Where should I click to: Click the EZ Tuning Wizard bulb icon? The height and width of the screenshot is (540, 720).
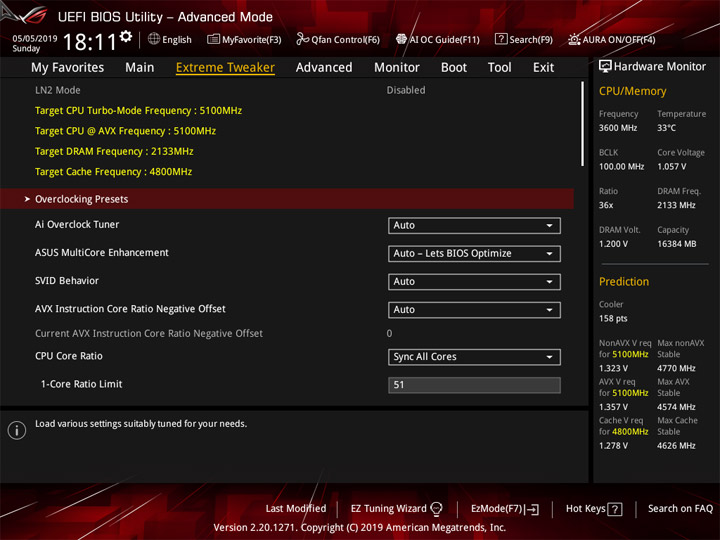[436, 509]
